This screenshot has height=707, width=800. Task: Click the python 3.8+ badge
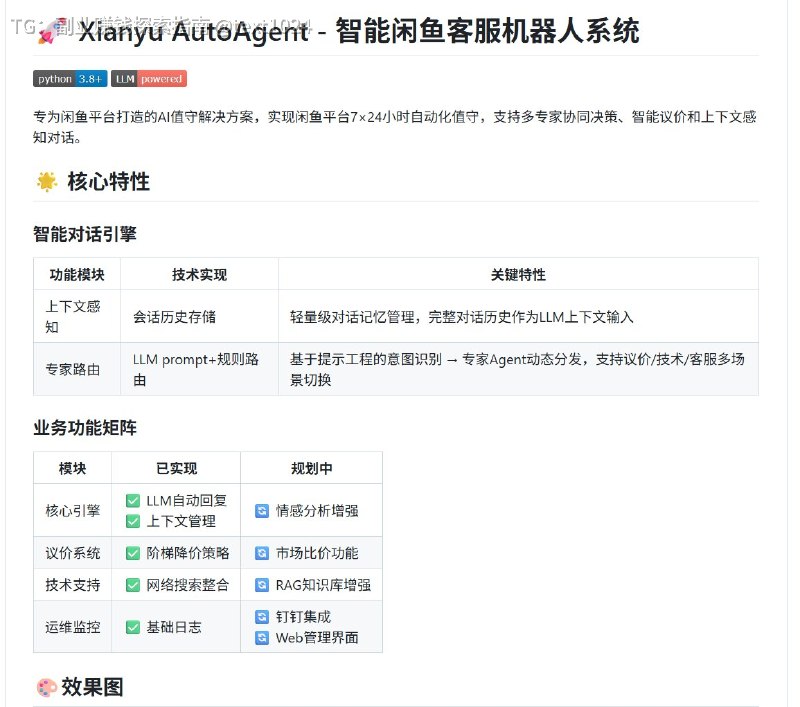click(69, 78)
